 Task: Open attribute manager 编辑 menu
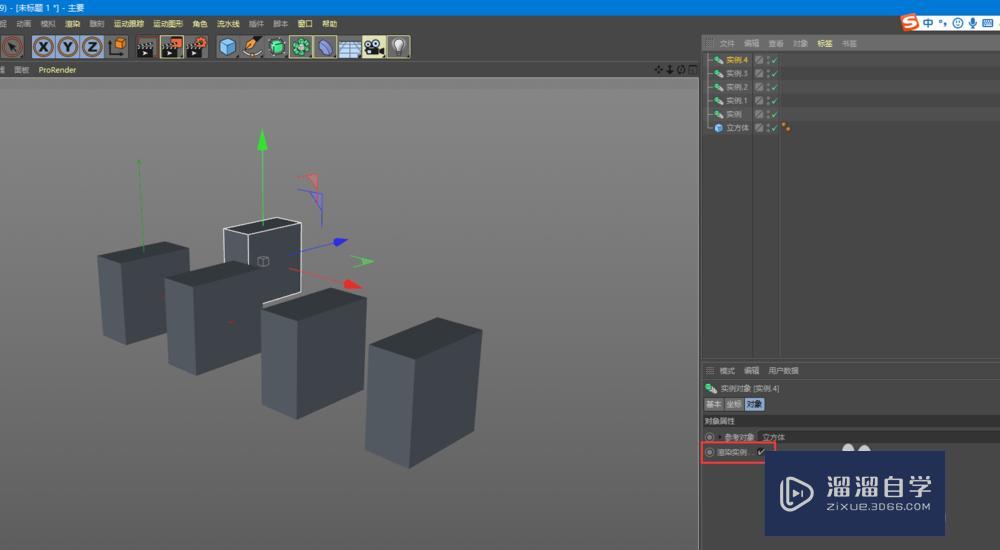tap(751, 371)
